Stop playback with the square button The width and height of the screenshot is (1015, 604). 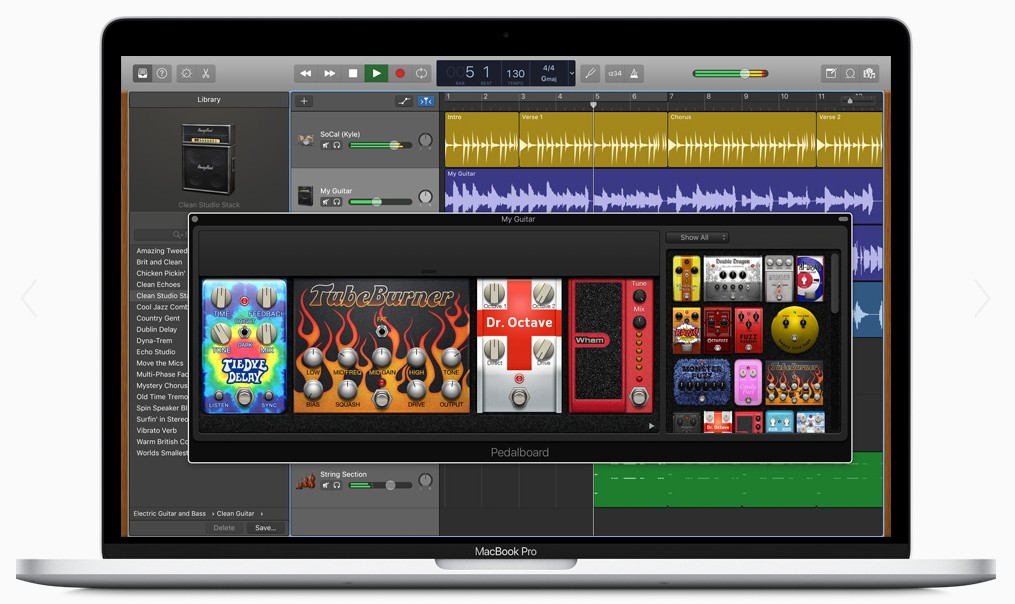353,73
